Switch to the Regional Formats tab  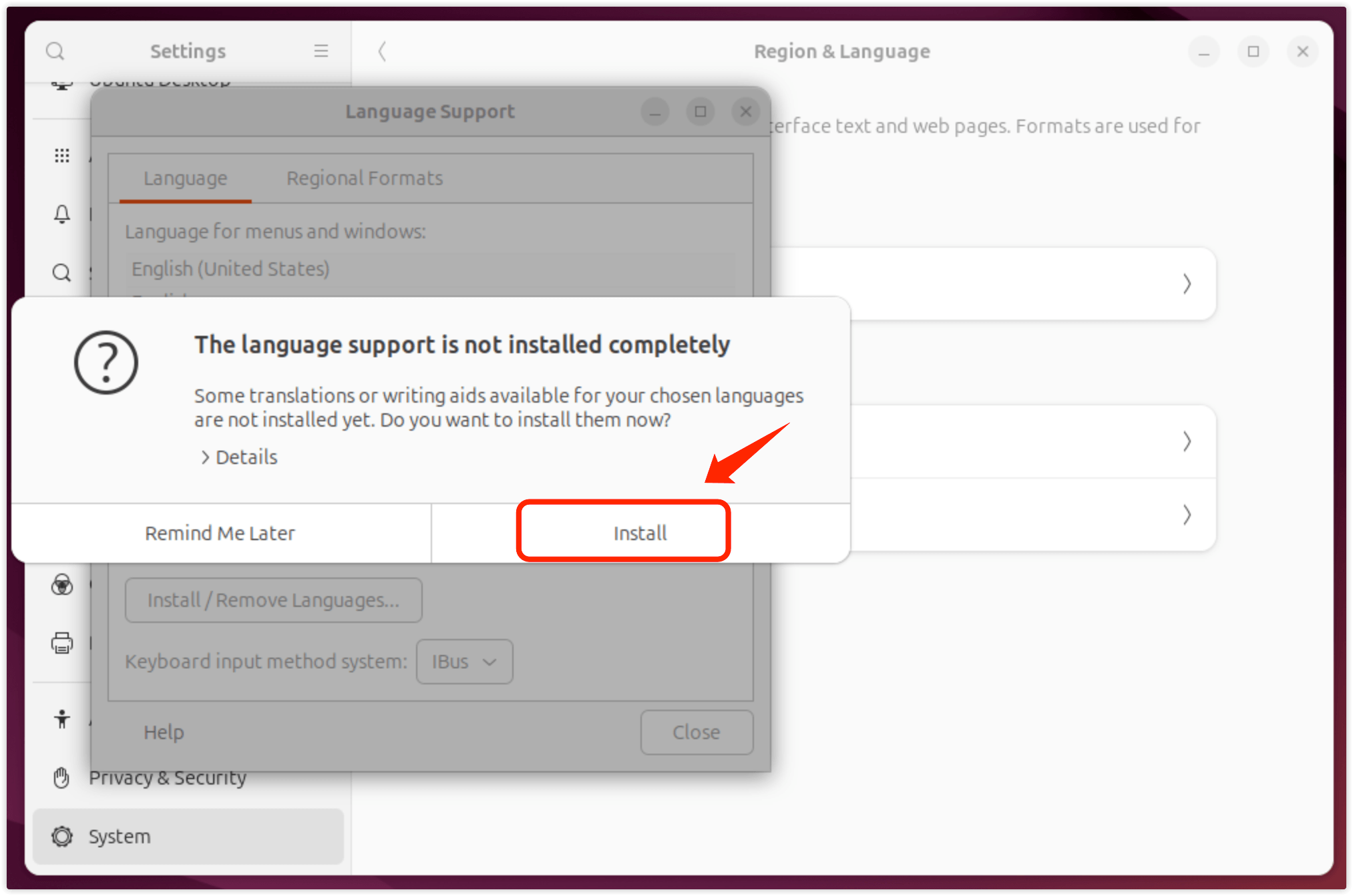coord(365,178)
